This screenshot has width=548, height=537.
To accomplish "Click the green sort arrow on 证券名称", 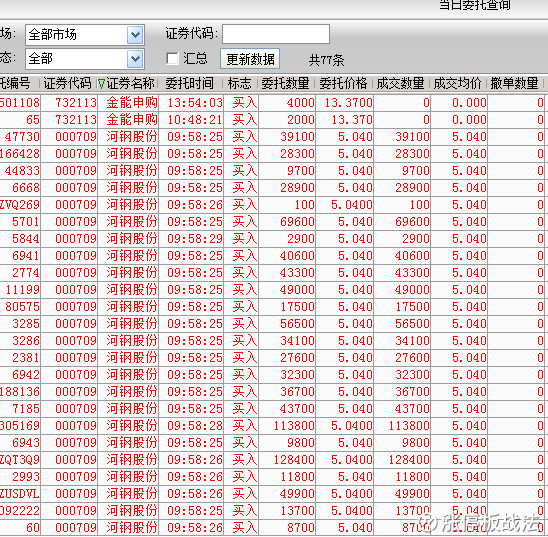I will 101,84.
